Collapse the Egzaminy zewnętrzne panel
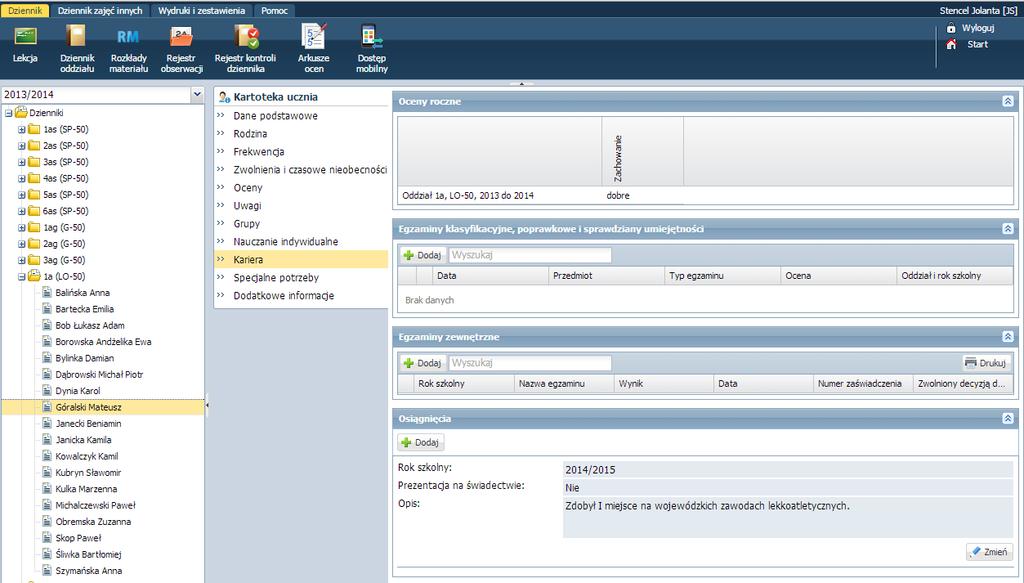This screenshot has width=1024, height=583. point(1008,337)
